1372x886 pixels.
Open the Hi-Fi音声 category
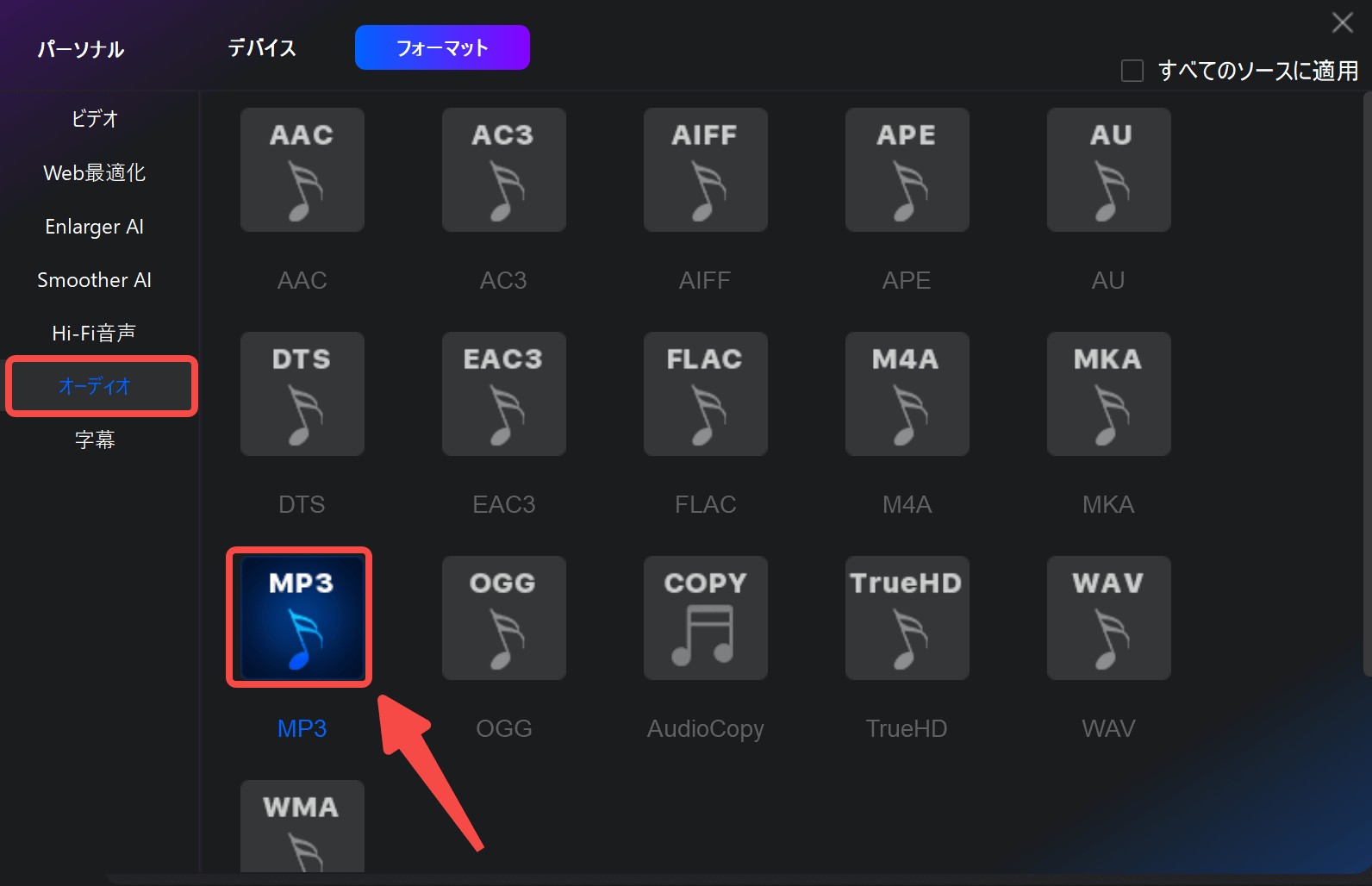[x=95, y=333]
